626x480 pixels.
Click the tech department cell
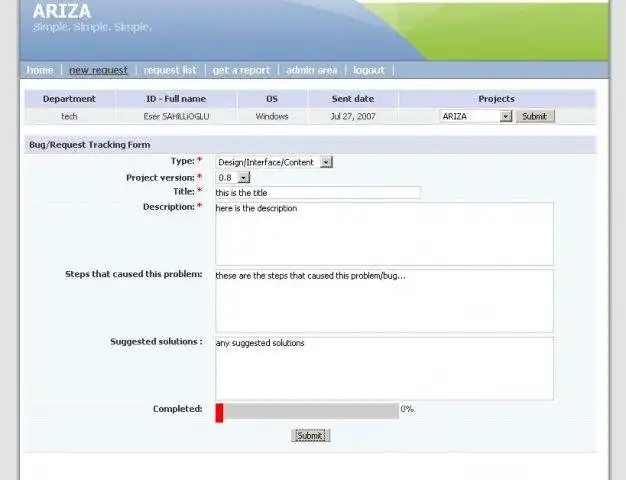(69, 116)
